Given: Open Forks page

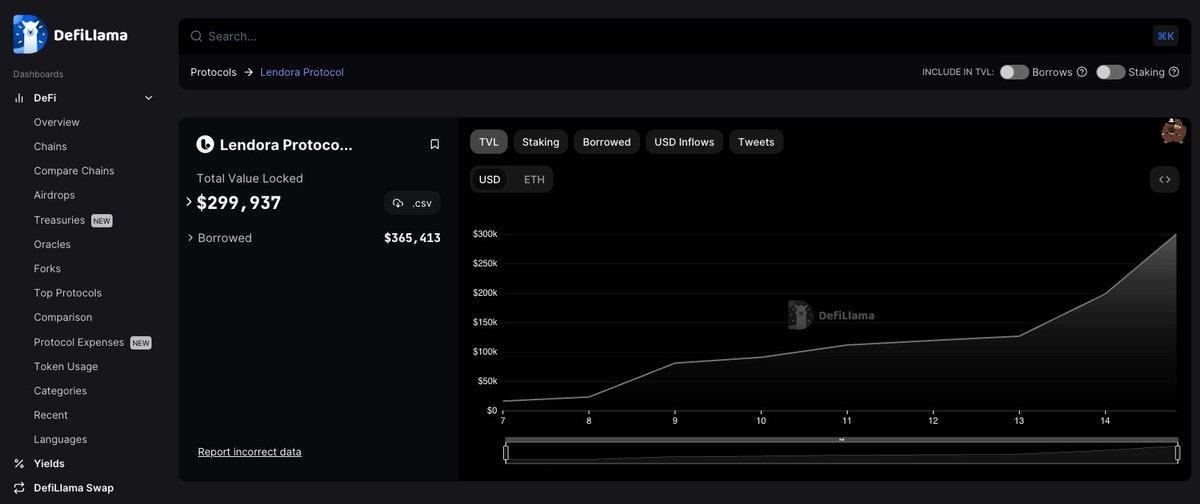Looking at the screenshot, I should 47,269.
